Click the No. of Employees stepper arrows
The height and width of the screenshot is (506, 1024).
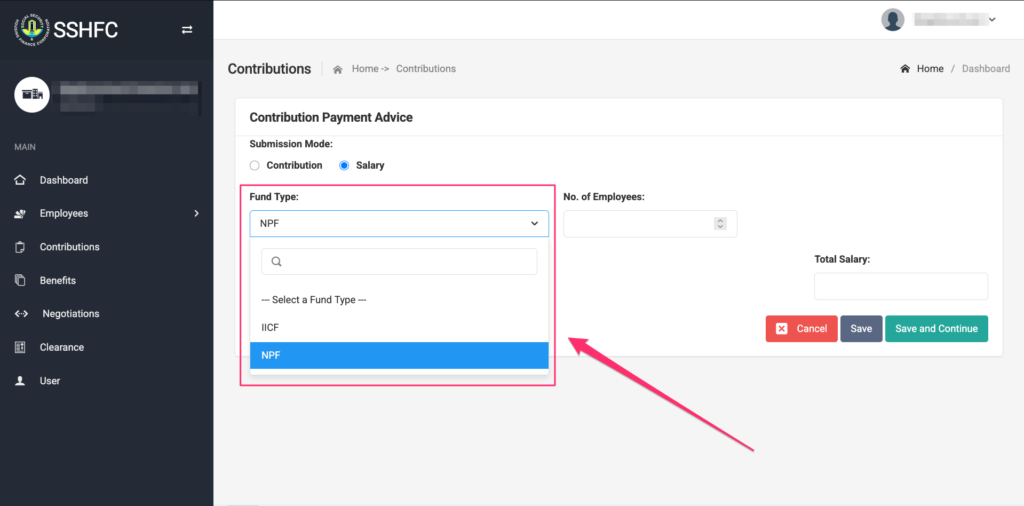pos(720,224)
